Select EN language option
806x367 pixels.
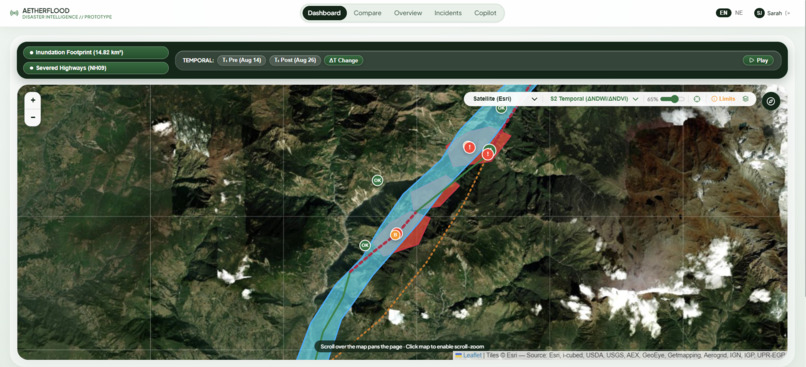point(723,13)
